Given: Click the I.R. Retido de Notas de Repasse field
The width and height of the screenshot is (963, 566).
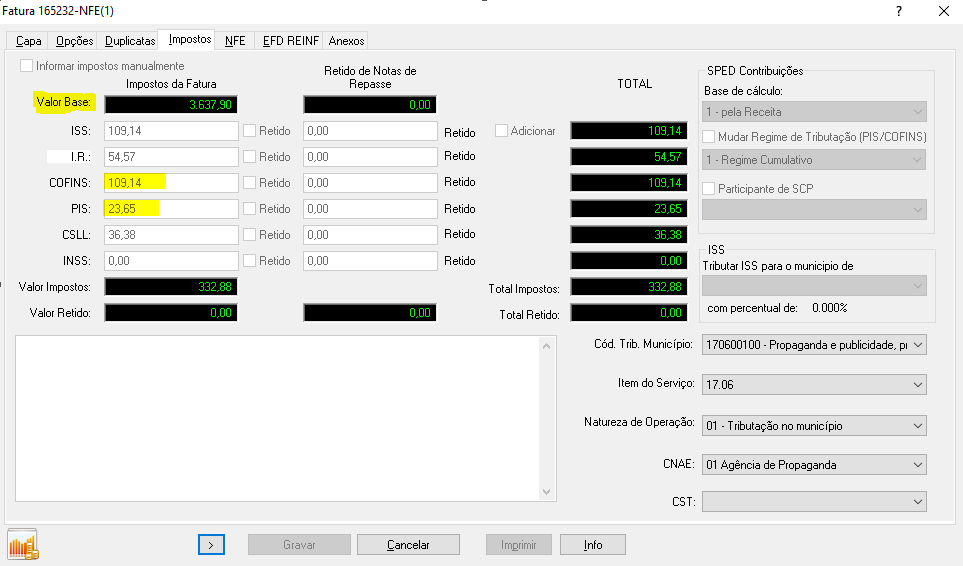Looking at the screenshot, I should 370,157.
